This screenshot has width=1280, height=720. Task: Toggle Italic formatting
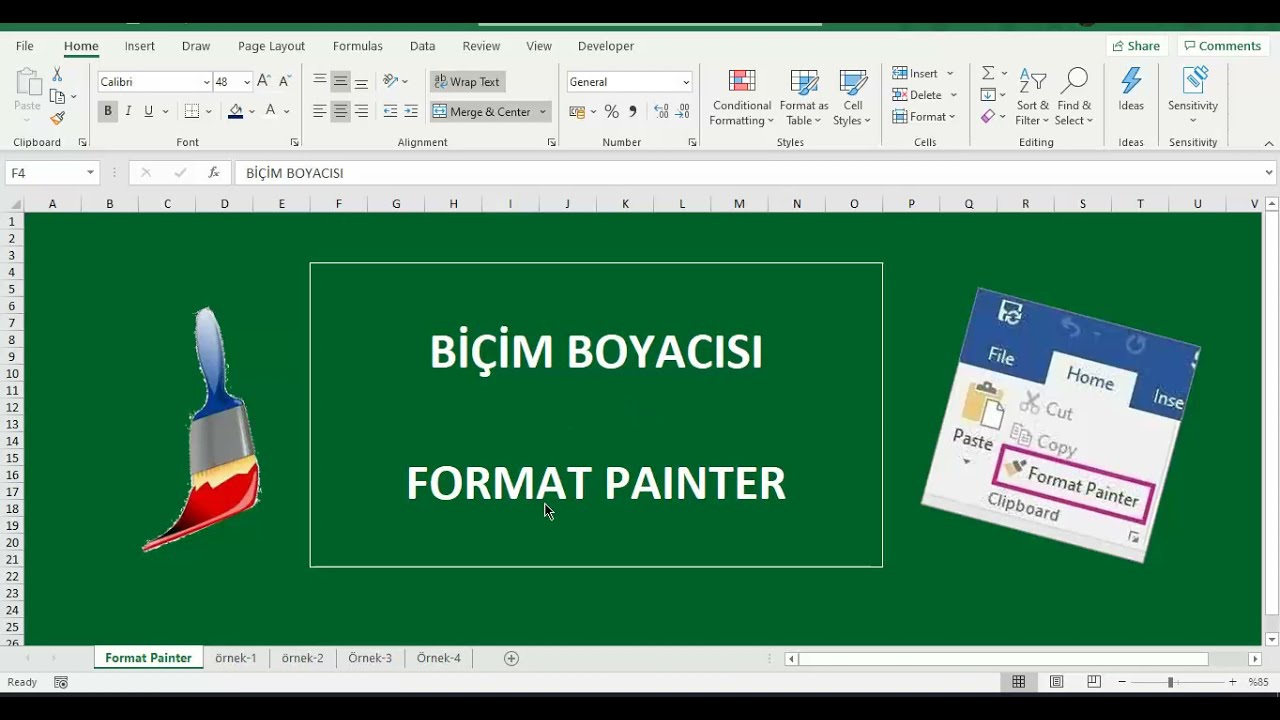(x=128, y=111)
